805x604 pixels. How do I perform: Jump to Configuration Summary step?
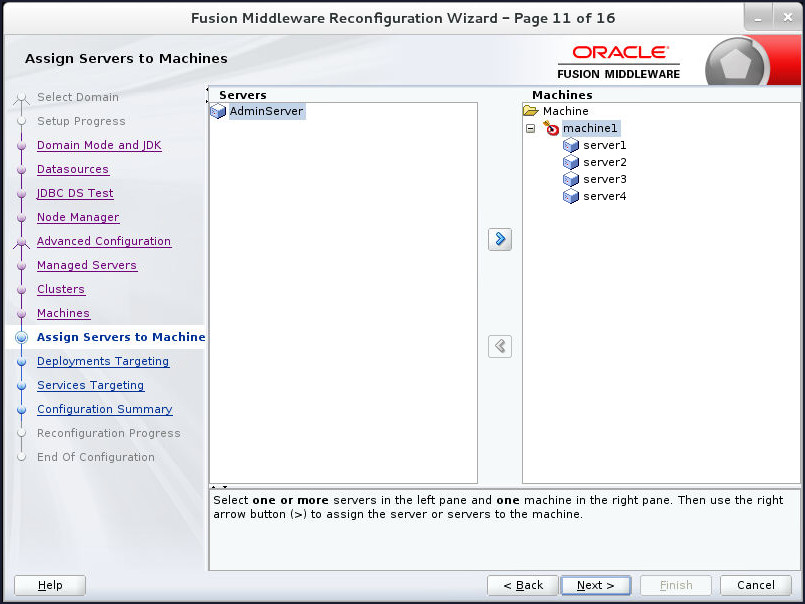pos(105,409)
